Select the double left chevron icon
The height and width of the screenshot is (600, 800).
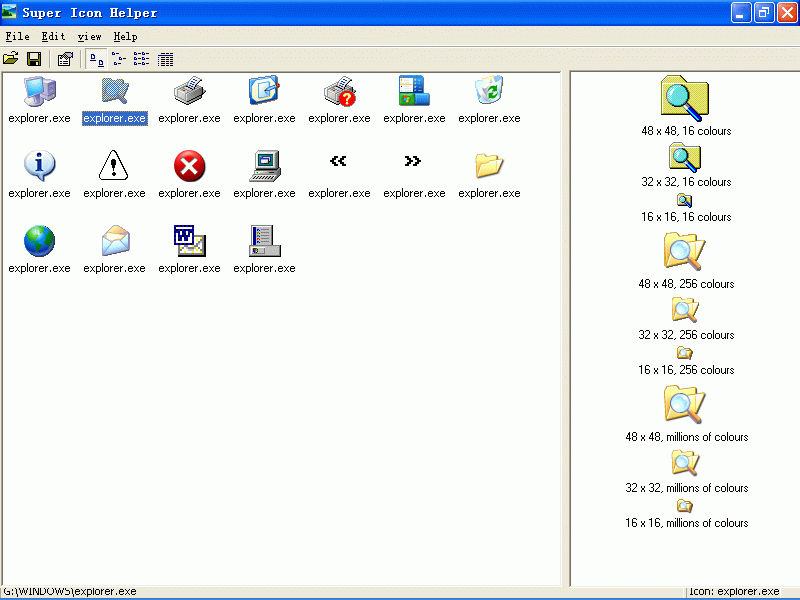click(x=338, y=161)
